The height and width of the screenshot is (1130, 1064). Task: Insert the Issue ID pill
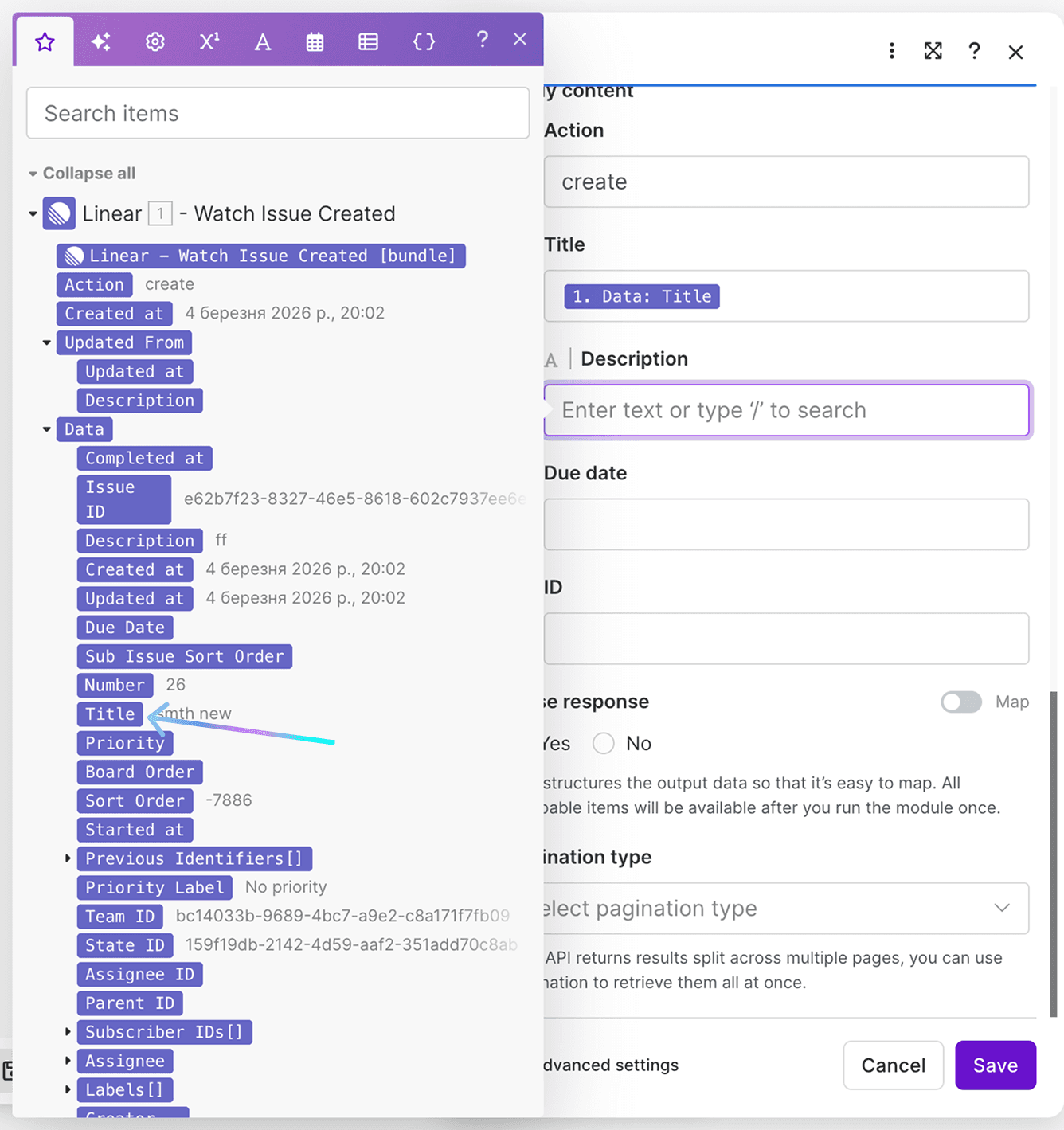click(x=123, y=499)
